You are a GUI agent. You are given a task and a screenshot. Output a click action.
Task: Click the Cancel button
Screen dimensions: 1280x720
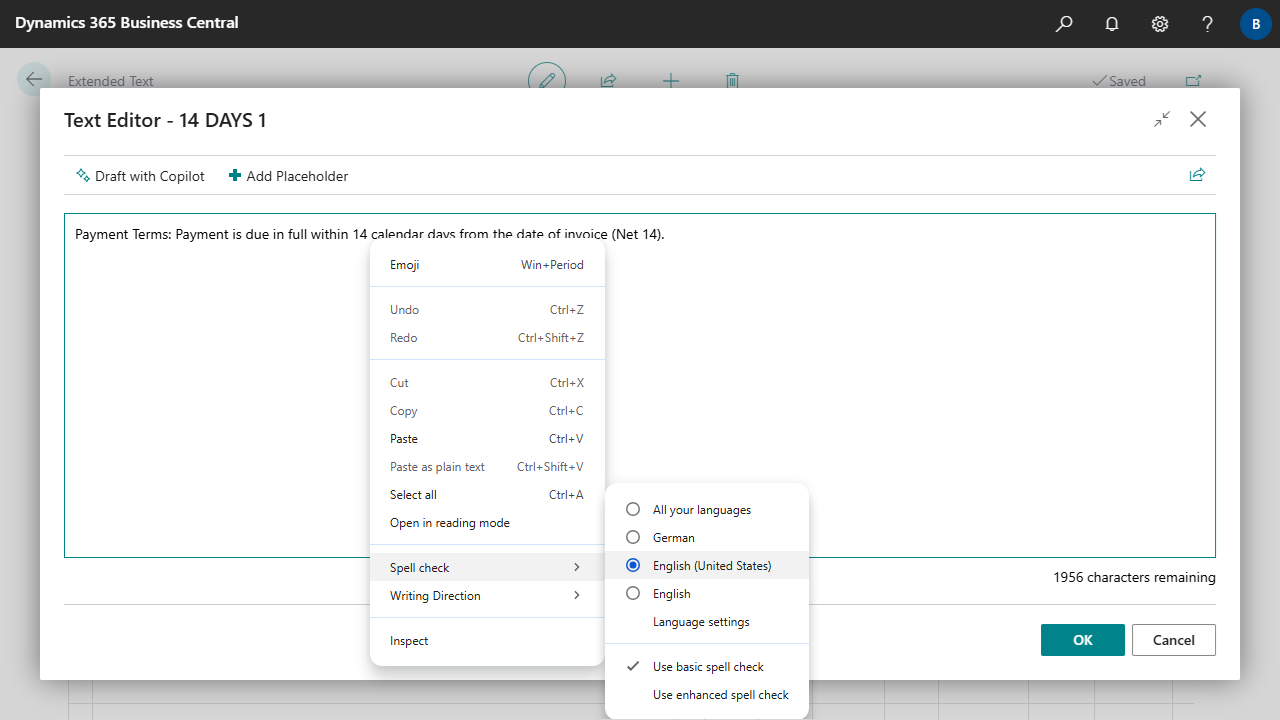(1174, 640)
